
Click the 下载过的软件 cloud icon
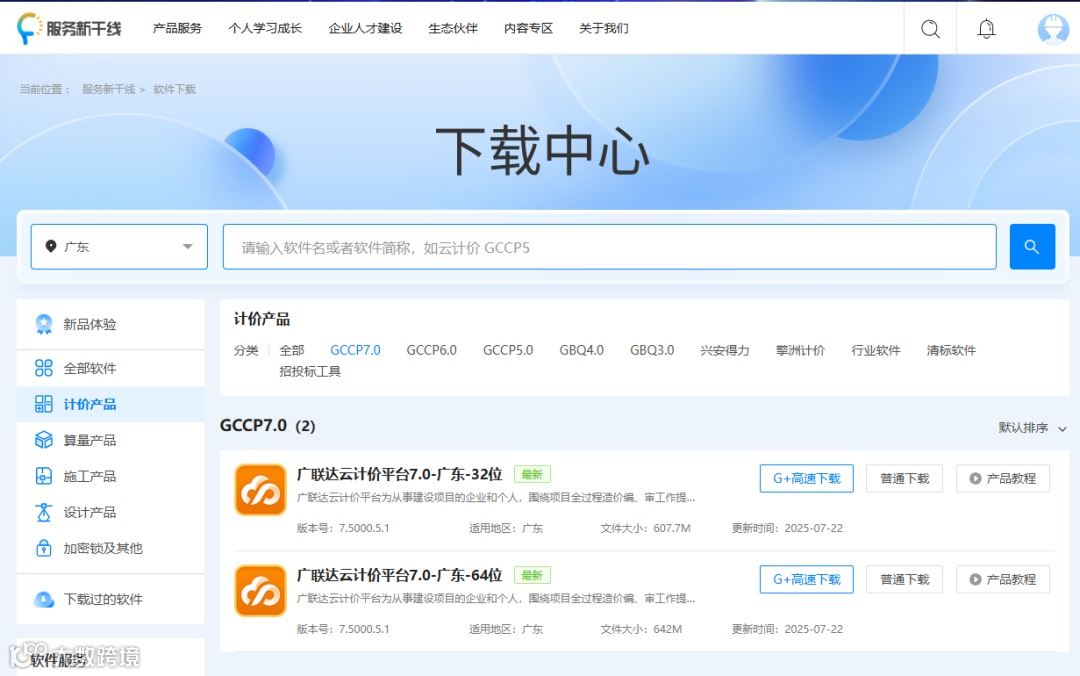[43, 599]
